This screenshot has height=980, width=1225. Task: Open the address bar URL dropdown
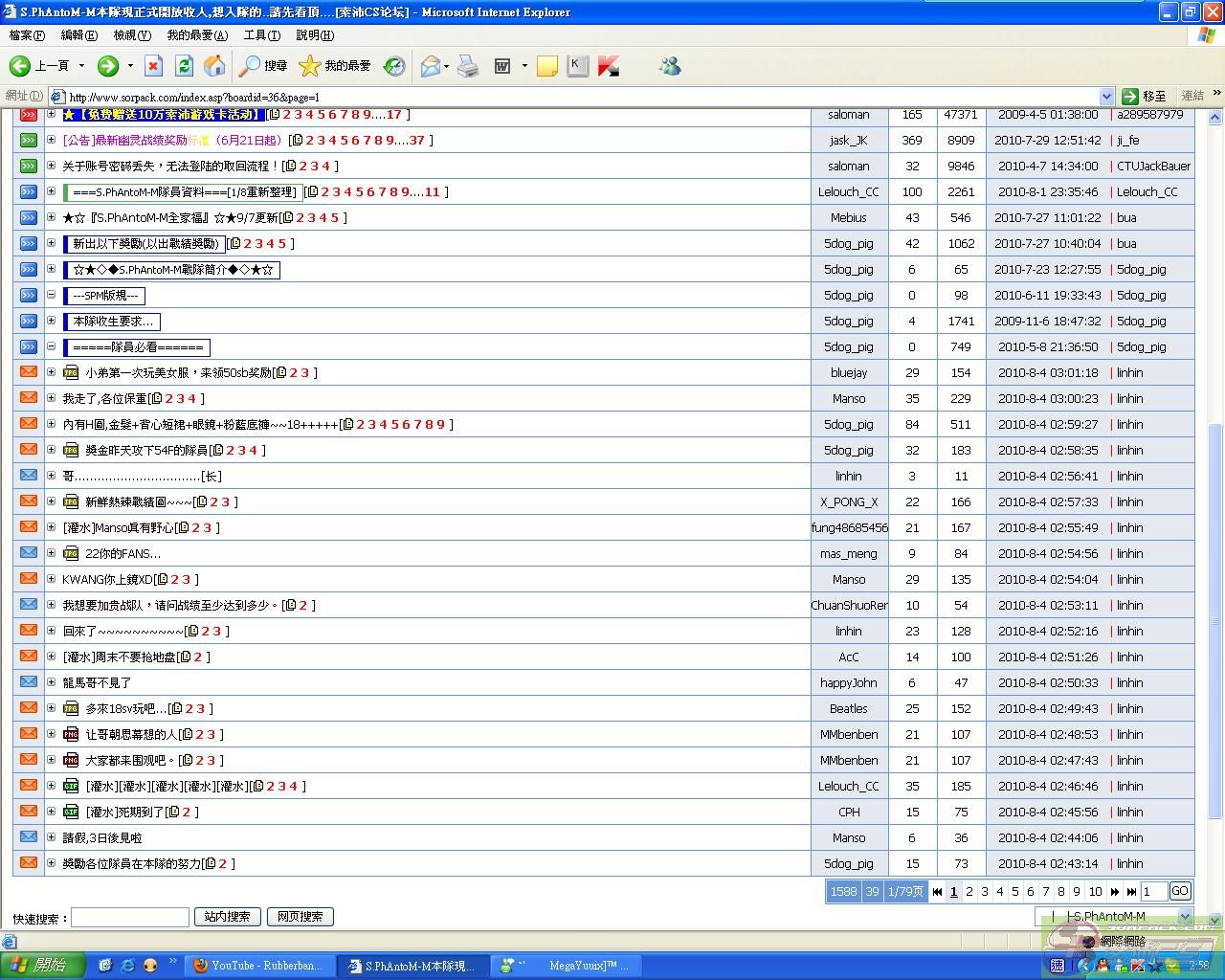click(1106, 96)
